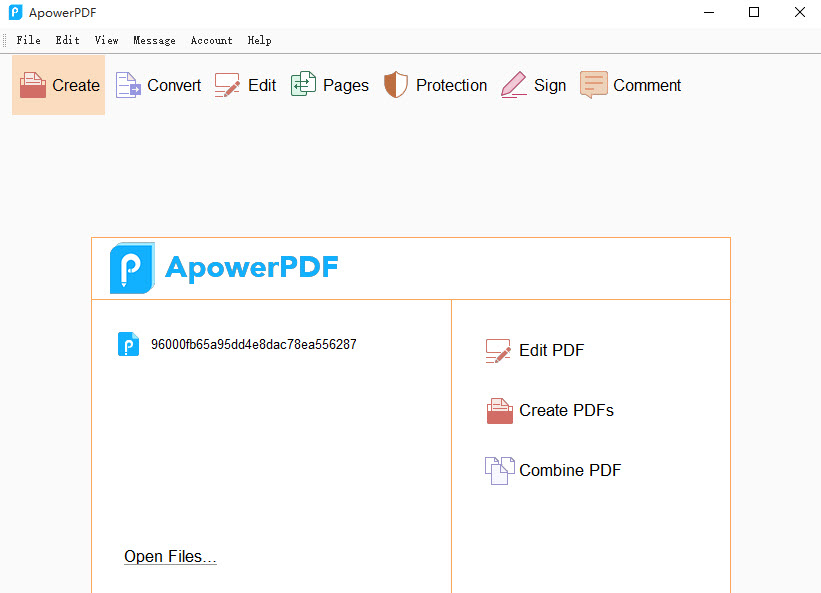Open recent file 96000fb65a95dd4e8dac78ea556287
Viewport: 821px width, 593px height.
tap(237, 344)
